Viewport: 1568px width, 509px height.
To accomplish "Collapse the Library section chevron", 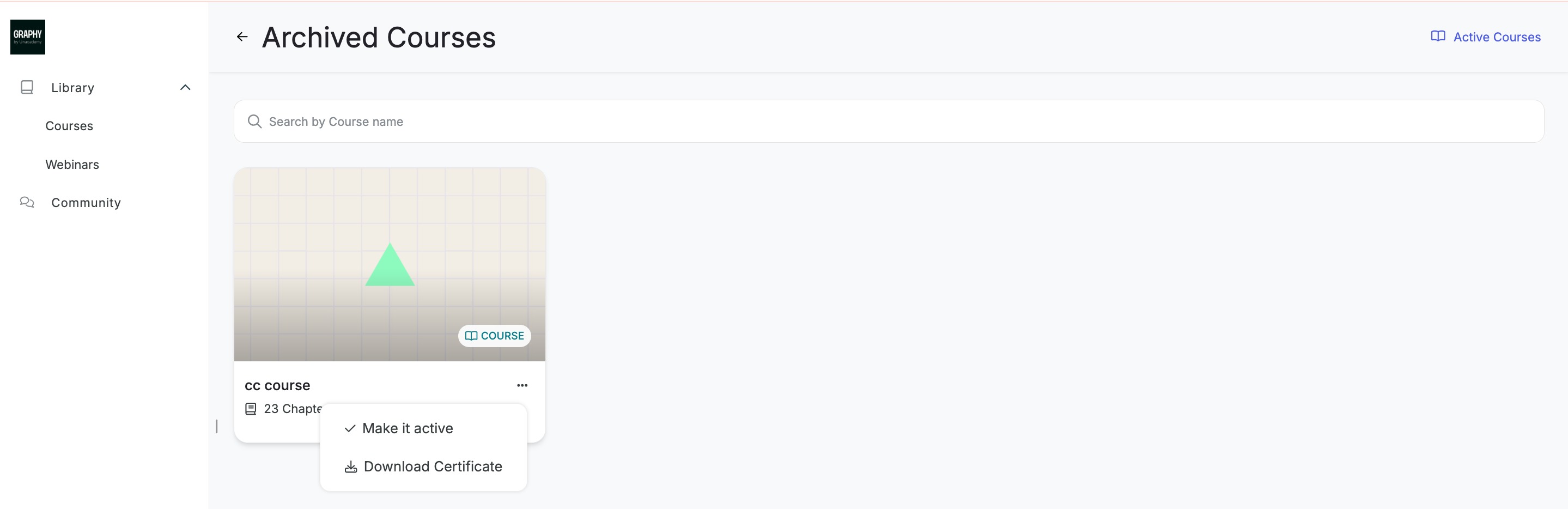I will click(186, 88).
